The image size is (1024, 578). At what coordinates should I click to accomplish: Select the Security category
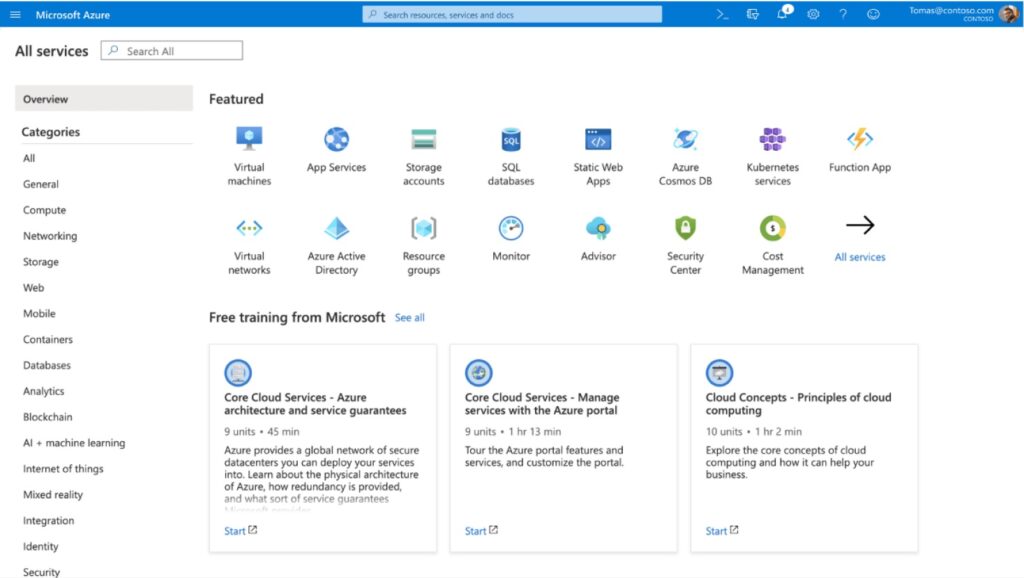(x=41, y=571)
